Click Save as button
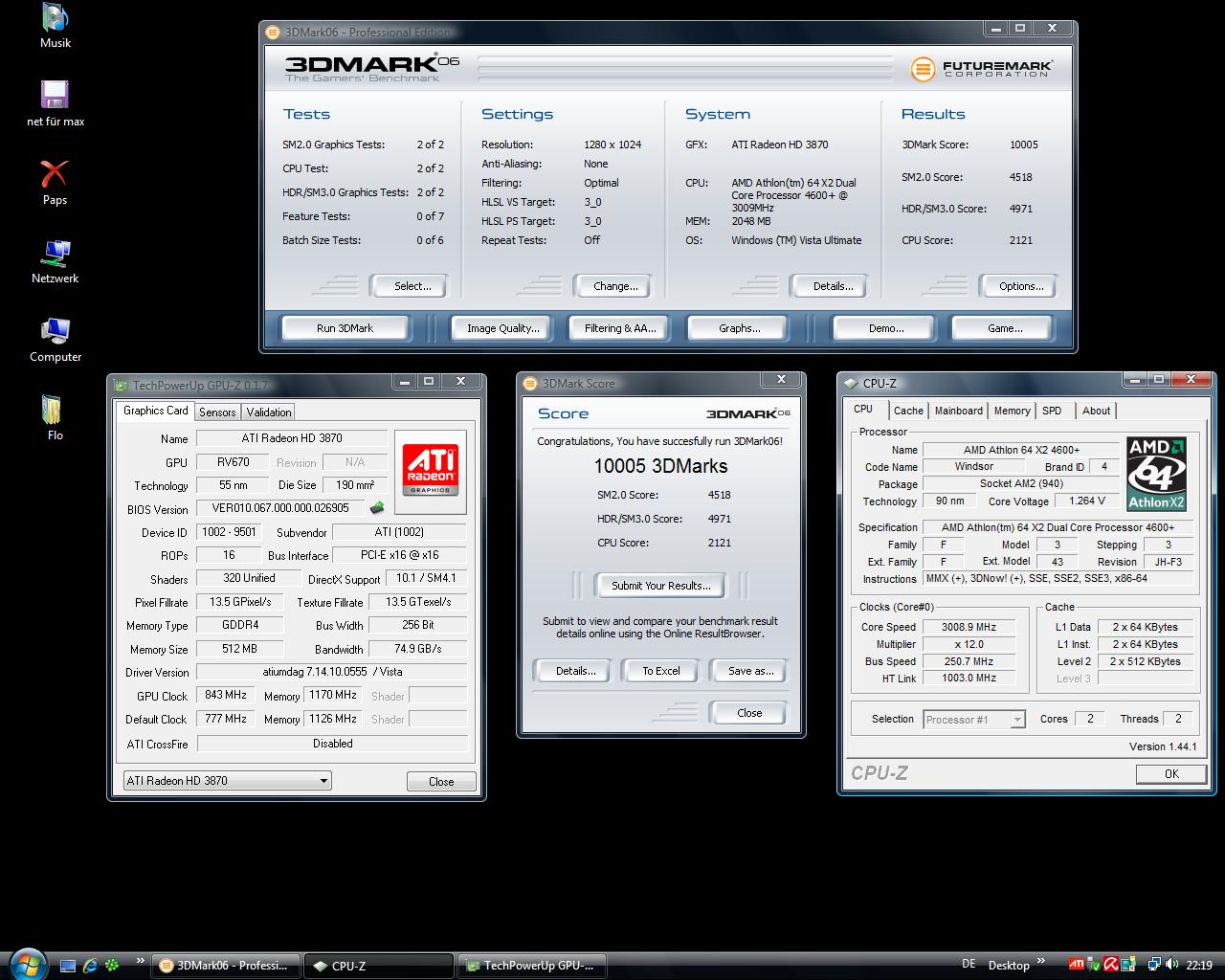The image size is (1225, 980). 750,671
